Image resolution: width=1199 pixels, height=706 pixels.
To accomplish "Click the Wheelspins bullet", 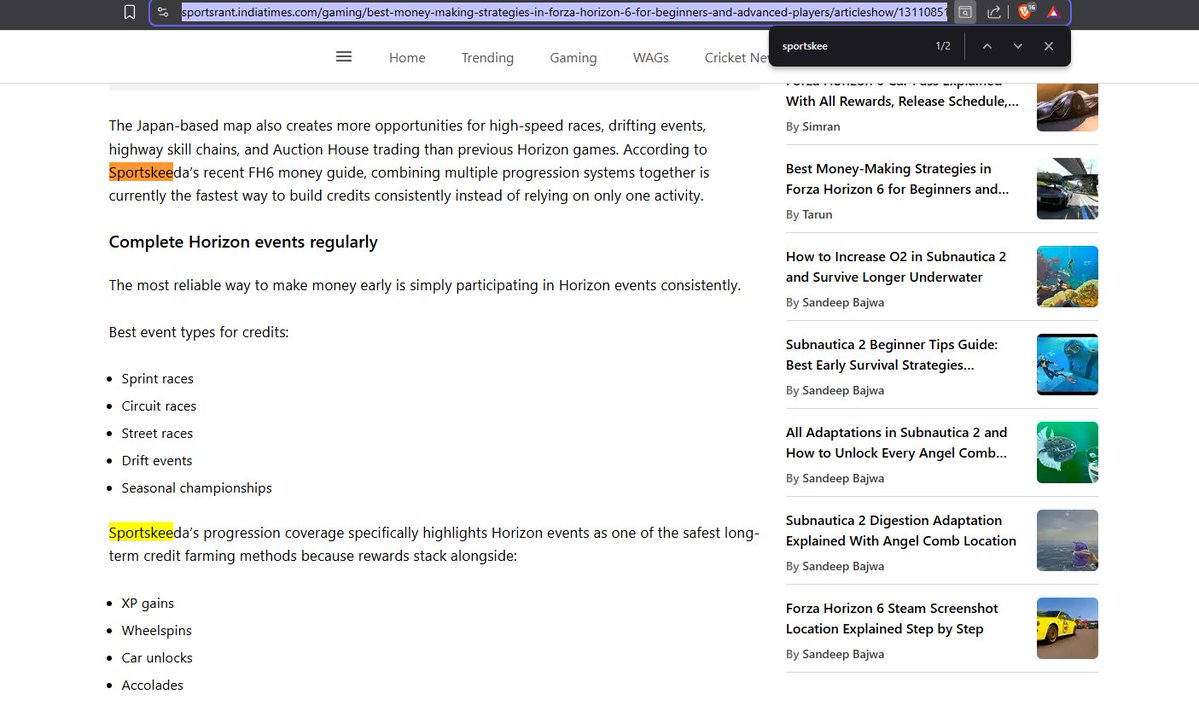I will tap(157, 631).
